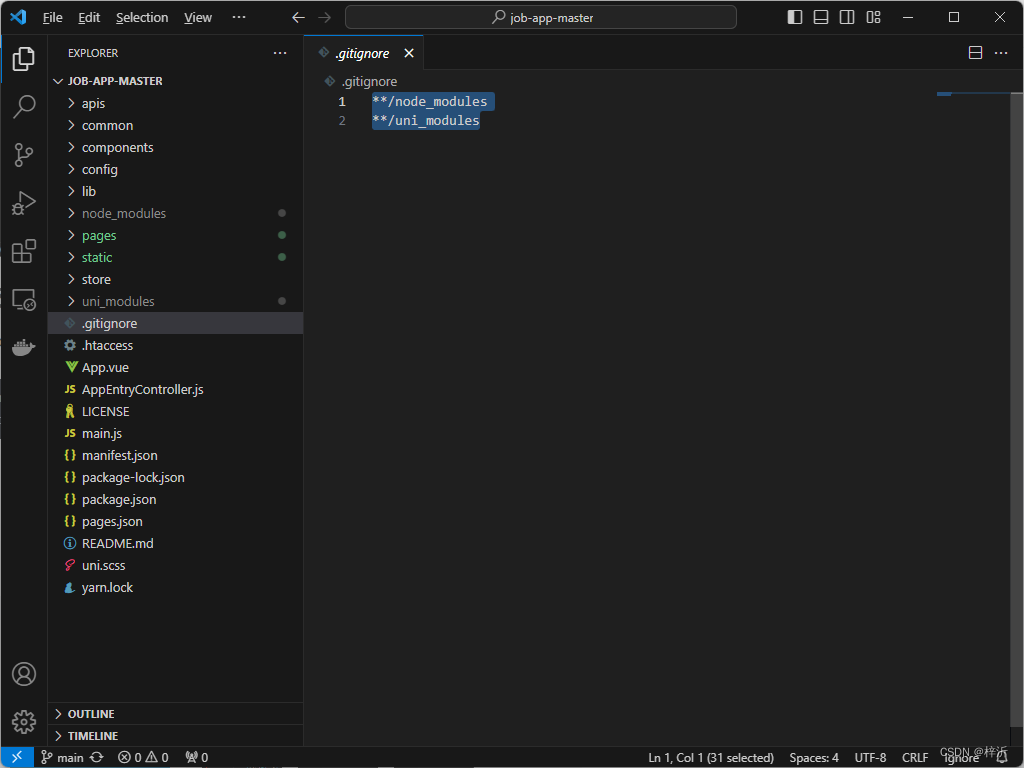Change the CRLF line ending setting

[x=915, y=757]
